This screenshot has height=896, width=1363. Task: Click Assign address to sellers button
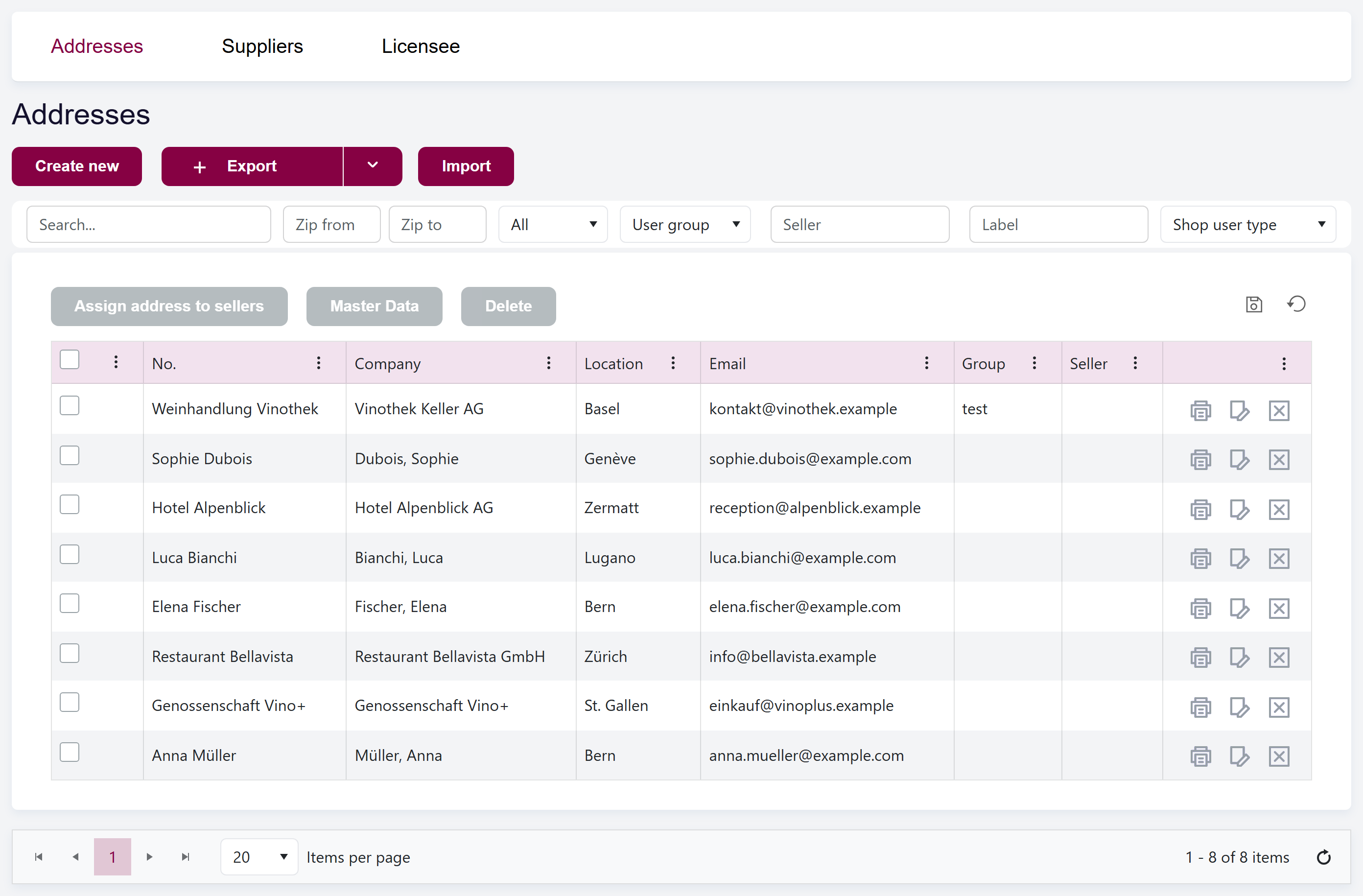(169, 307)
